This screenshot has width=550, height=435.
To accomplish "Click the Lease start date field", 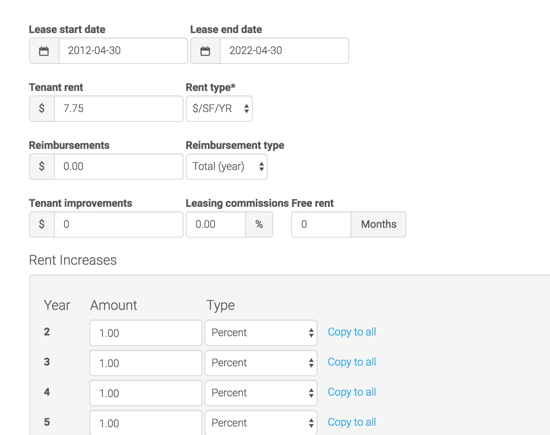I will 123,51.
